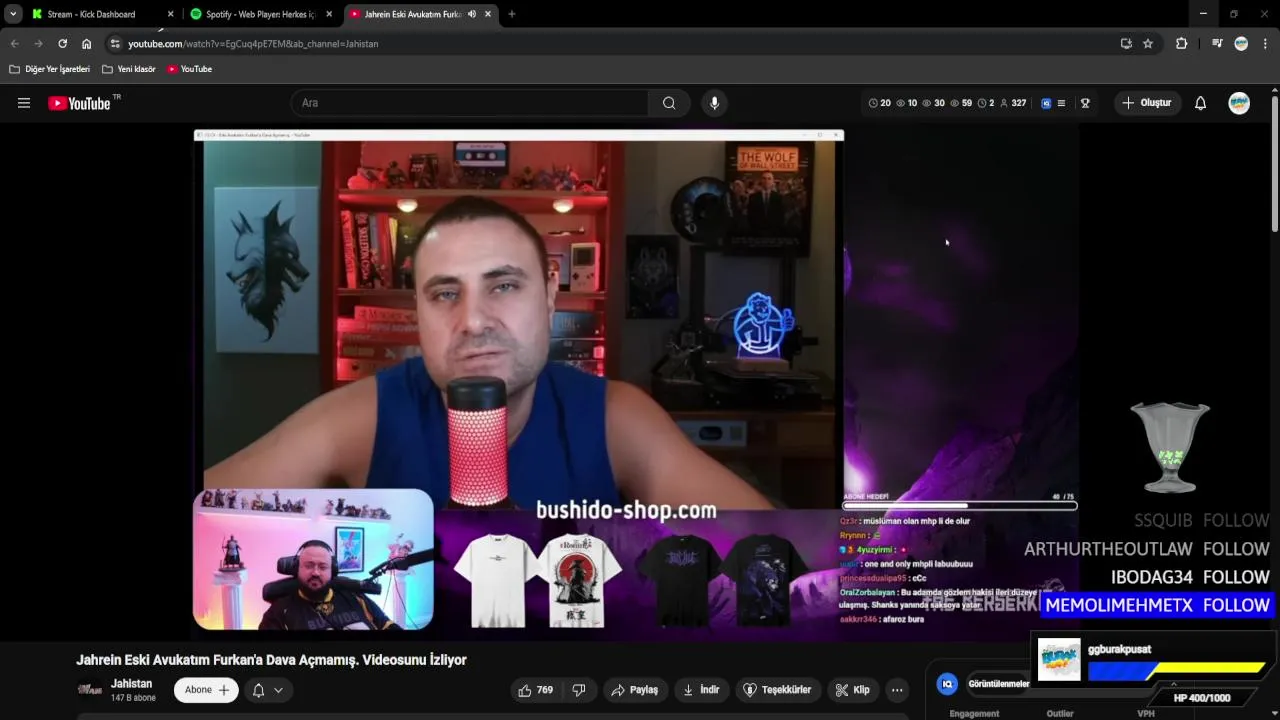Screen dimensions: 1280x720
Task: Select VPH column label
Action: [x=1146, y=714]
